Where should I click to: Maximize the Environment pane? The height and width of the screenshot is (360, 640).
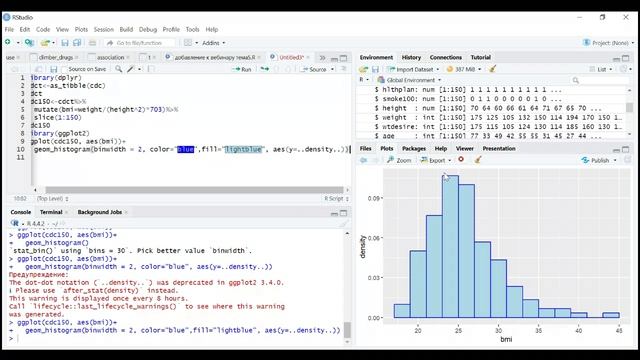(x=626, y=58)
